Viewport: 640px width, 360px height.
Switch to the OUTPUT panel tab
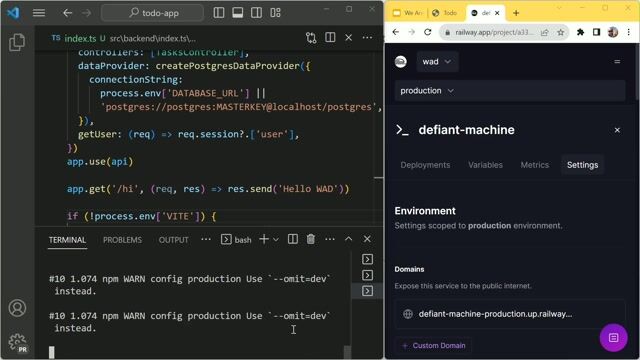click(173, 240)
